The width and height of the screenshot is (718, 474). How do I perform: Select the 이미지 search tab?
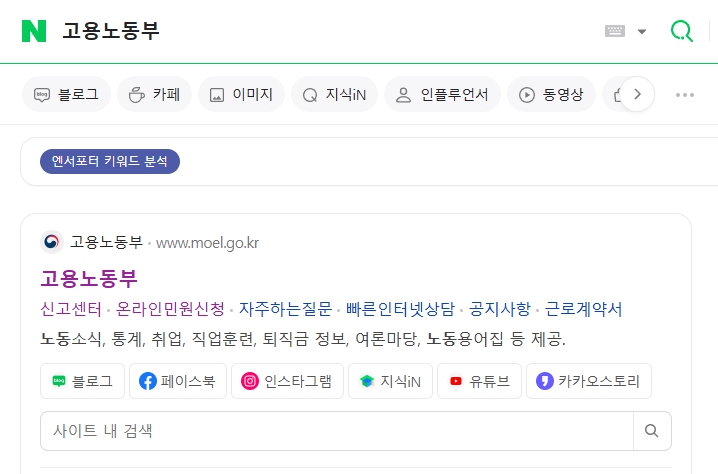coord(241,95)
